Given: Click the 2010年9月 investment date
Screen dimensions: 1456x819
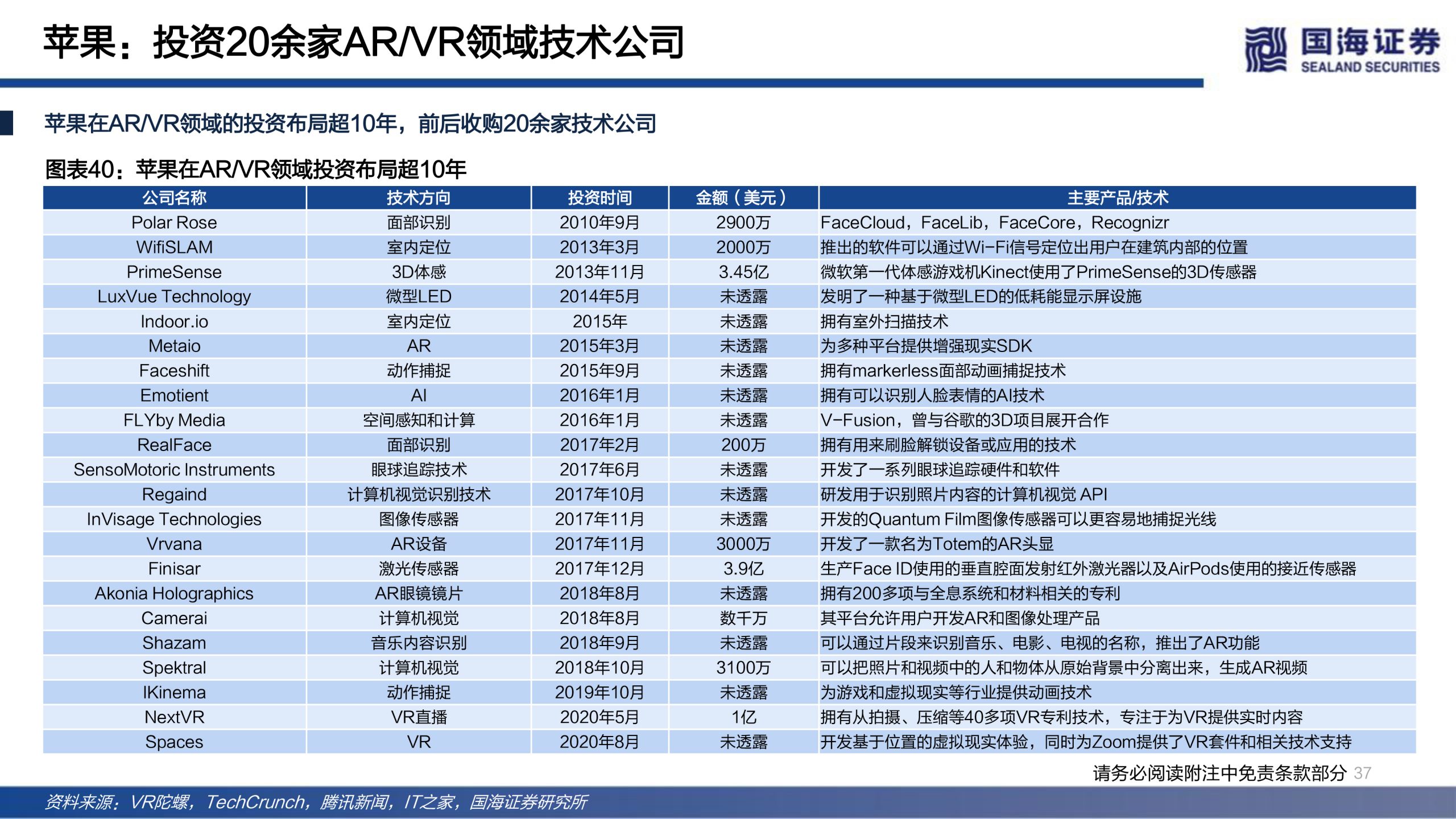Looking at the screenshot, I should (599, 222).
